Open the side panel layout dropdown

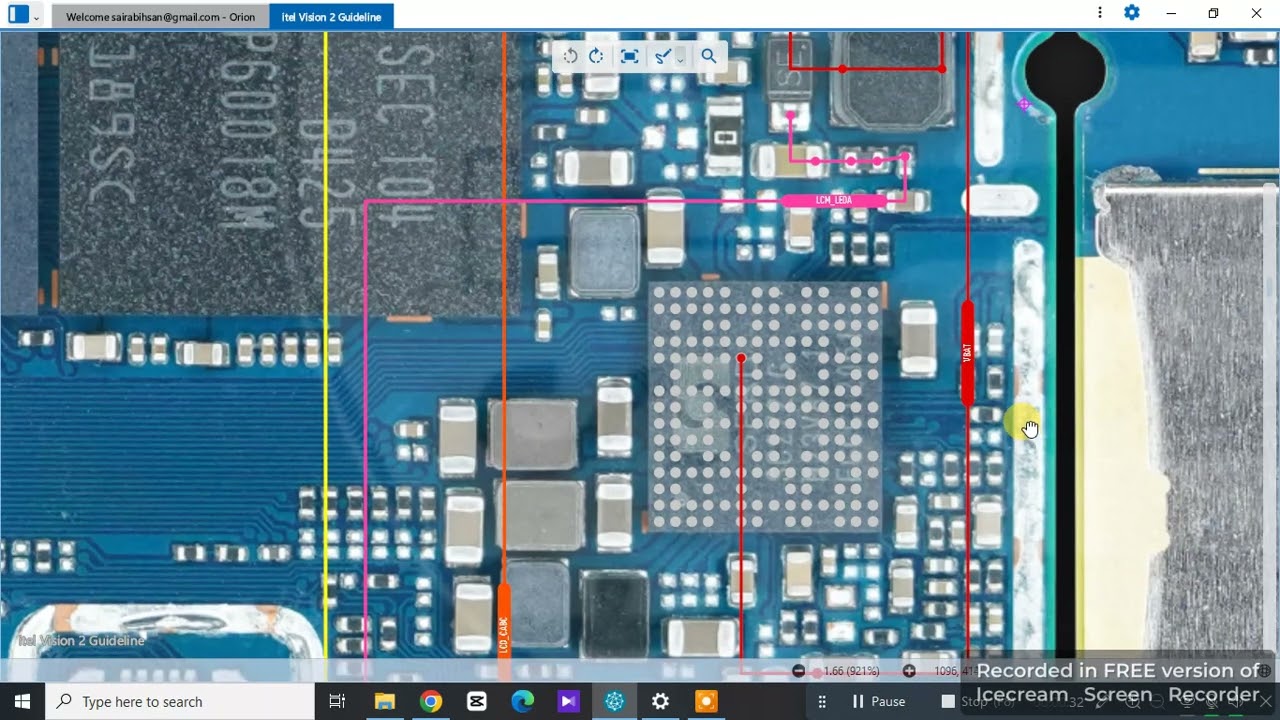(x=37, y=16)
